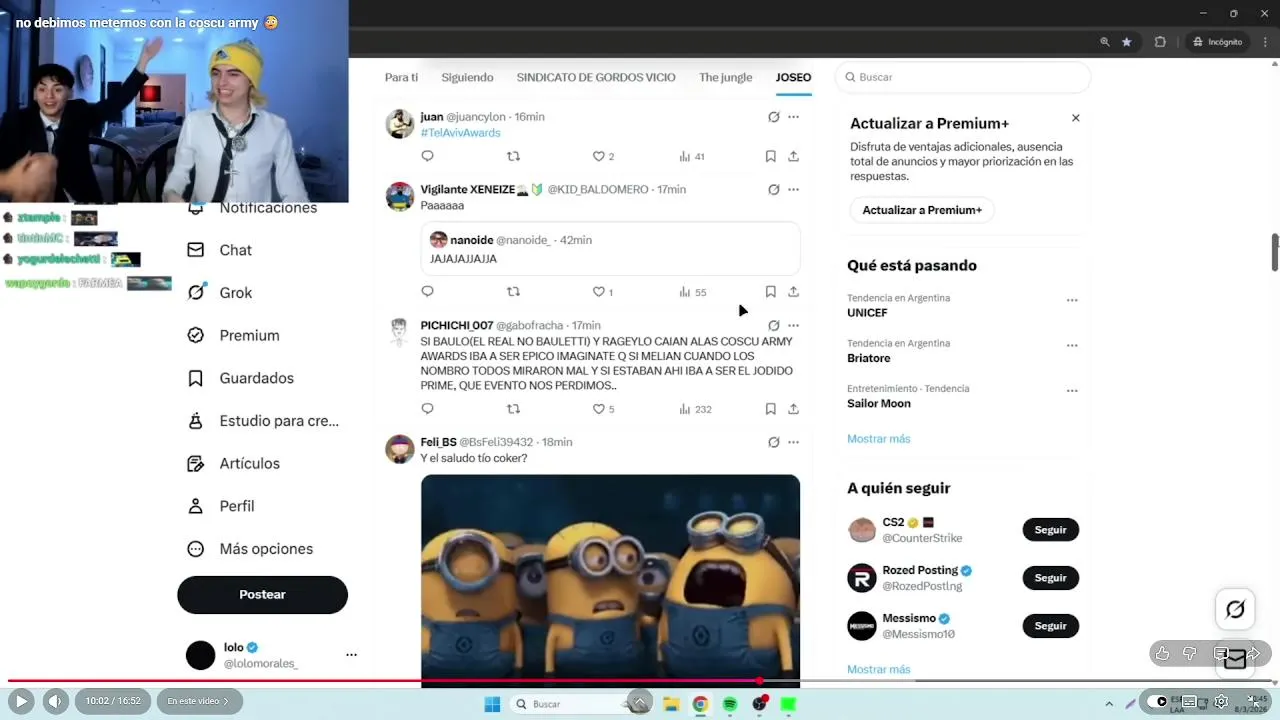Open The jungle tab
This screenshot has height=720, width=1280.
725,77
